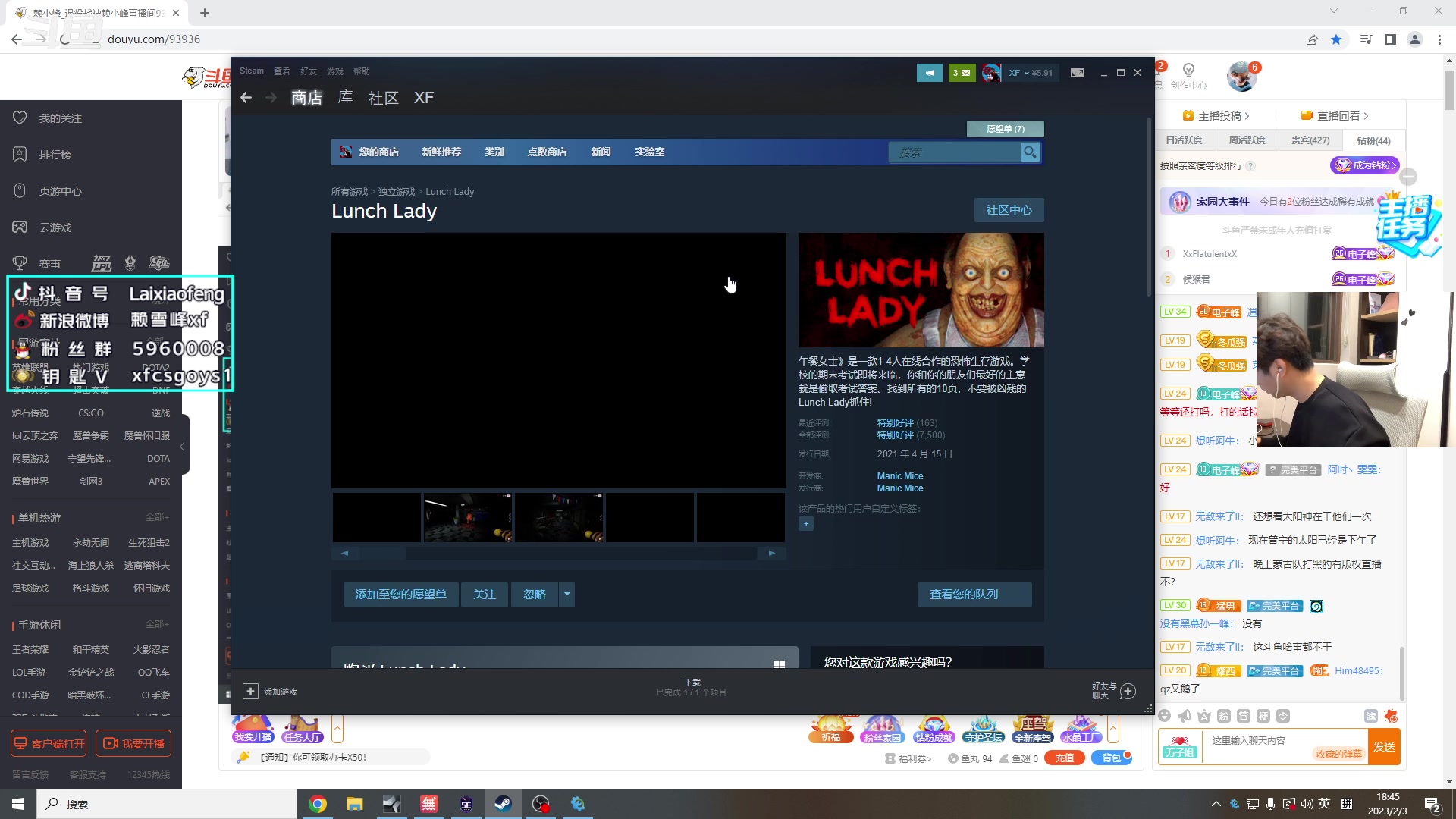Screen dimensions: 1456x819
Task: Add a user-defined tag with plus button
Action: tap(806, 523)
